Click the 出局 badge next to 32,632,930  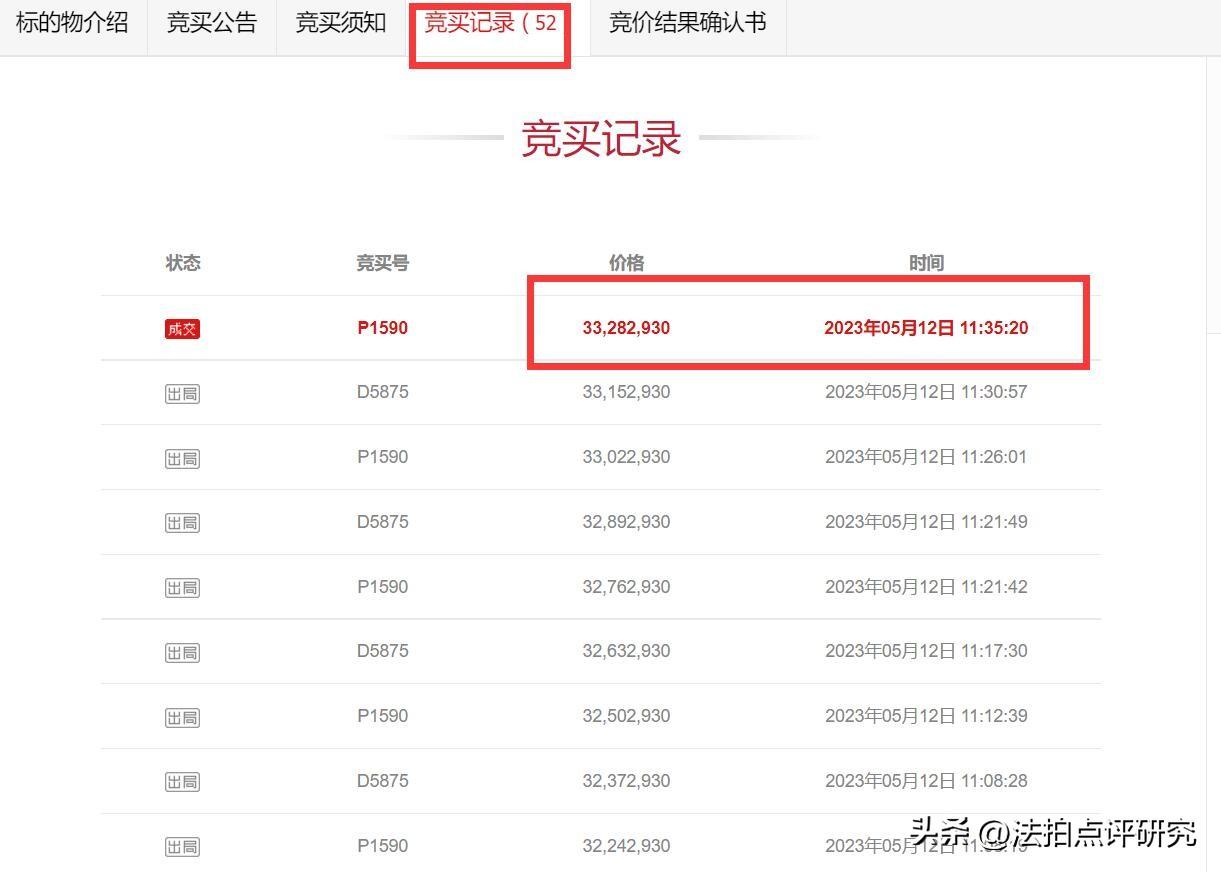coord(182,651)
